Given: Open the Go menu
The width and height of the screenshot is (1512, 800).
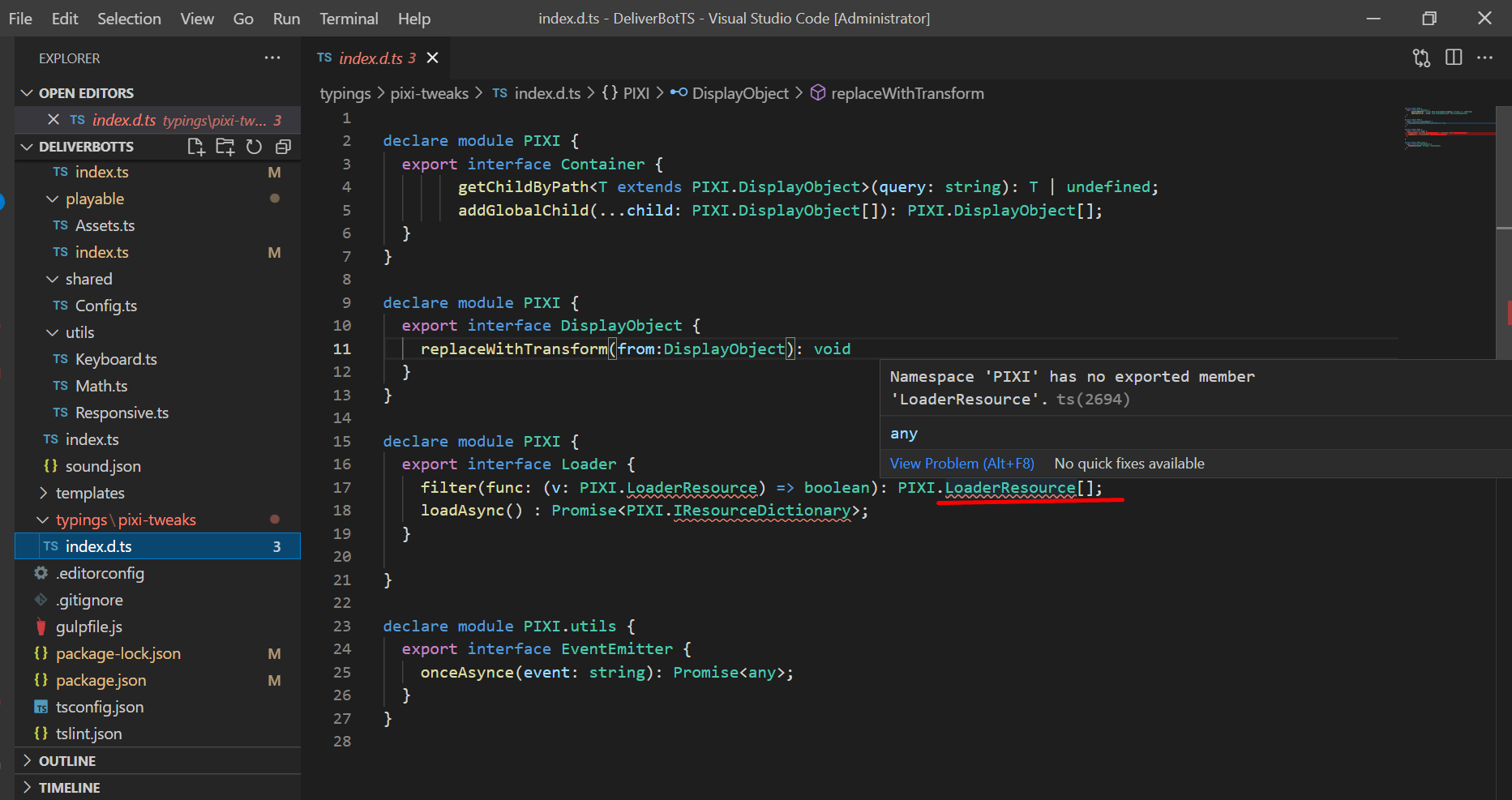Looking at the screenshot, I should pyautogui.click(x=243, y=18).
